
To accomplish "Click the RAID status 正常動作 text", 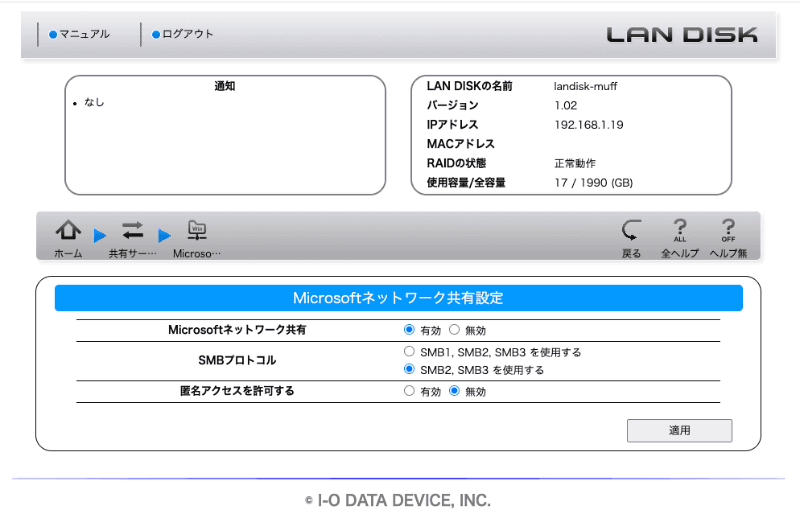I will pos(575,163).
